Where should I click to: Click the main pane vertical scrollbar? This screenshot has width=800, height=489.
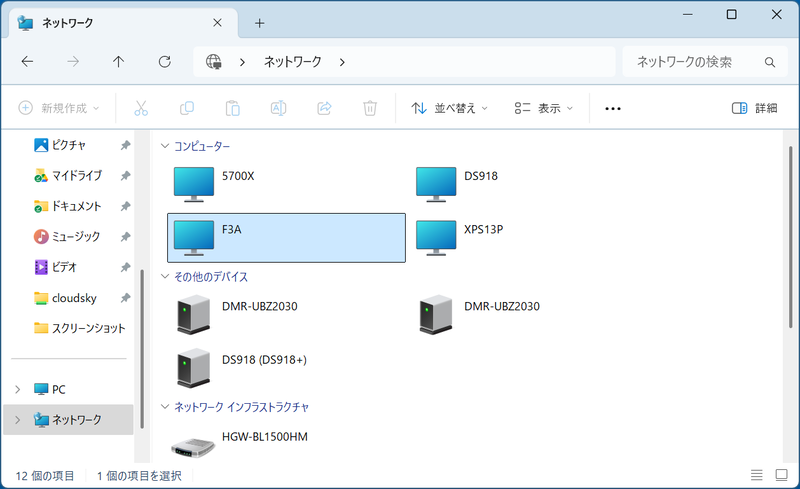point(790,237)
